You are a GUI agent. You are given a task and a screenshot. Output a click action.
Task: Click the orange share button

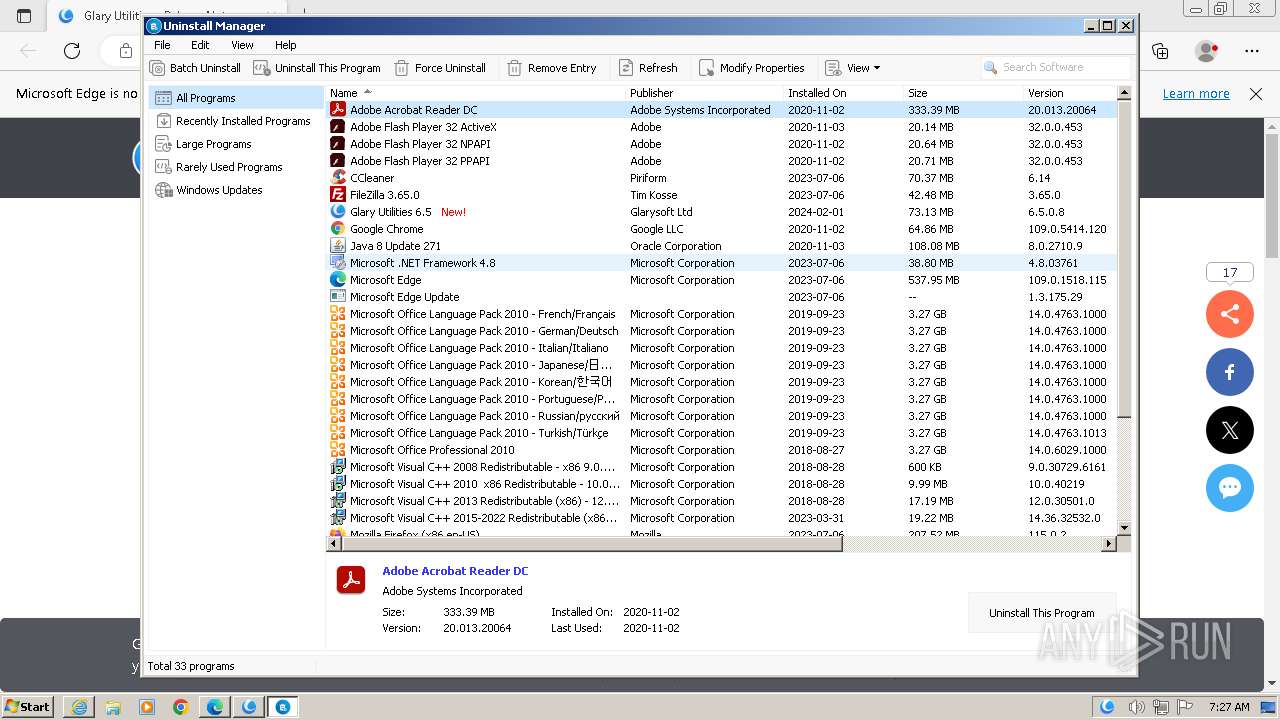point(1230,314)
